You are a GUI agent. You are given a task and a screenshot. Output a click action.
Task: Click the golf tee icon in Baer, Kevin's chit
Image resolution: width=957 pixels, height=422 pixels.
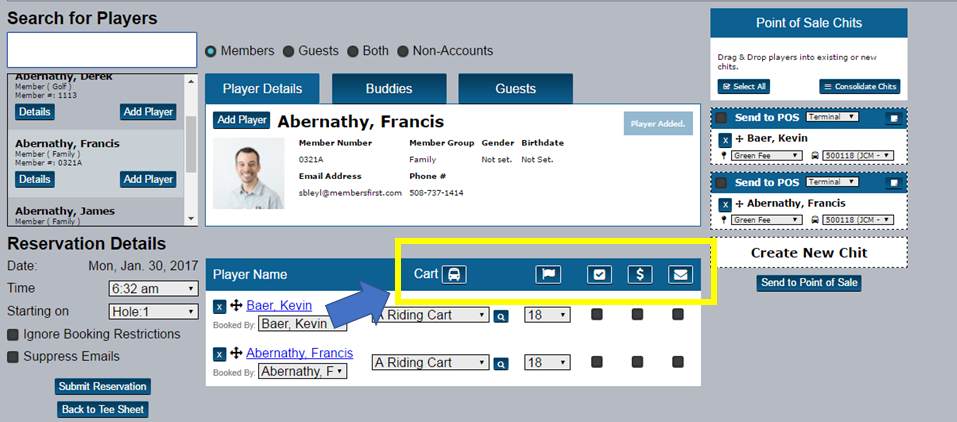(724, 156)
